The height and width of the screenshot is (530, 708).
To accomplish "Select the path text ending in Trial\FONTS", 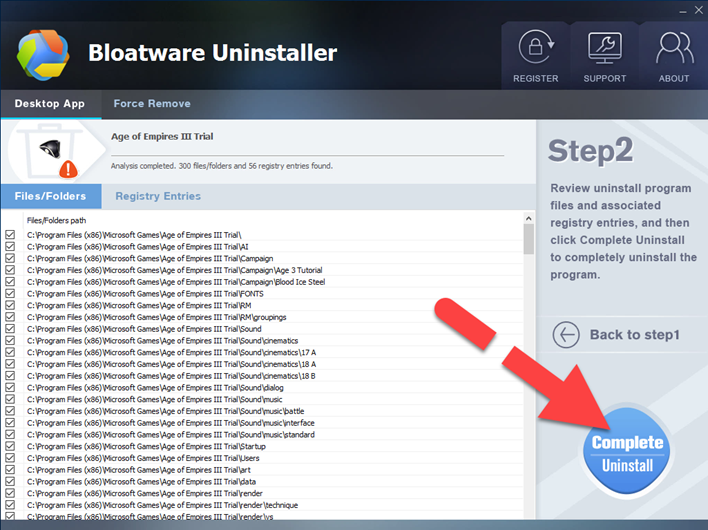I will pyautogui.click(x=145, y=294).
